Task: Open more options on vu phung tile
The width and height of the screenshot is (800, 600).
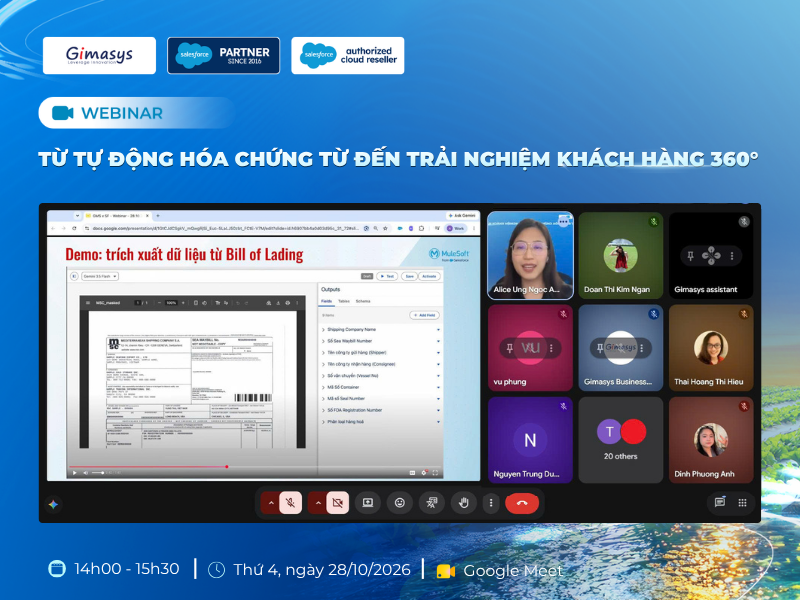Action: coord(552,348)
